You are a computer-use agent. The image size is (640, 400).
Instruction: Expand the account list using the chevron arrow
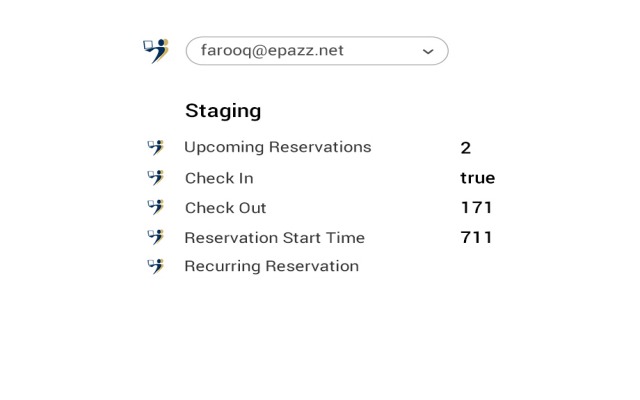(428, 52)
